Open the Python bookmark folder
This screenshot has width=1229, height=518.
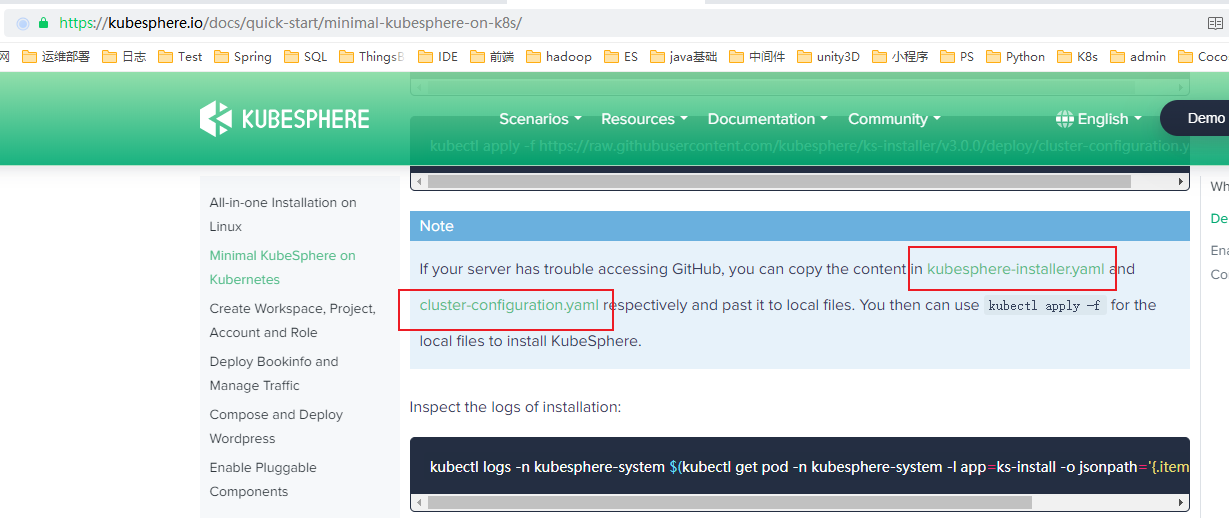click(x=1015, y=57)
